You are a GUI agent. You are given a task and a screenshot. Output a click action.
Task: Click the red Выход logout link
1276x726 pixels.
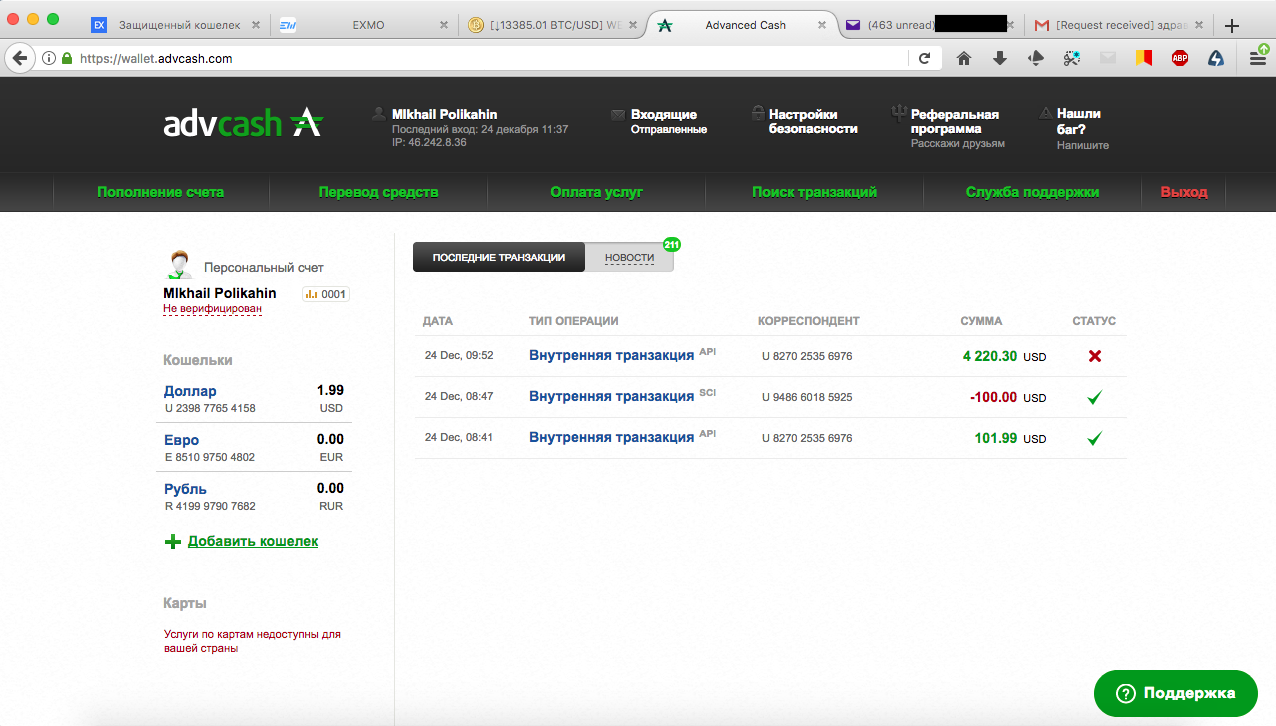[1184, 192]
